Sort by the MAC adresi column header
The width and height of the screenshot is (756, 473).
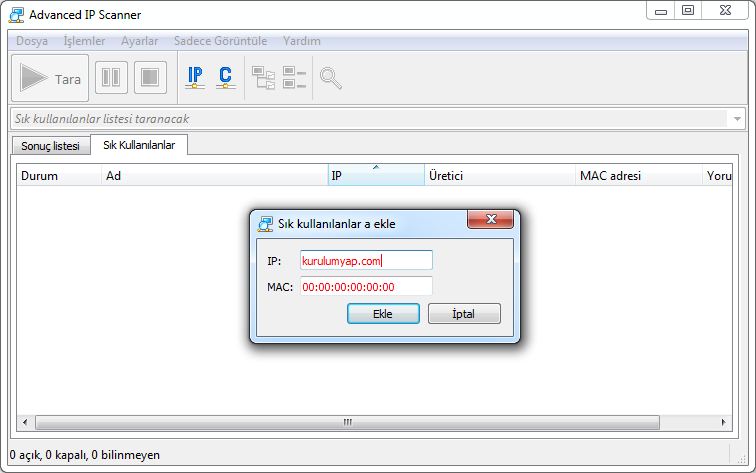click(639, 176)
